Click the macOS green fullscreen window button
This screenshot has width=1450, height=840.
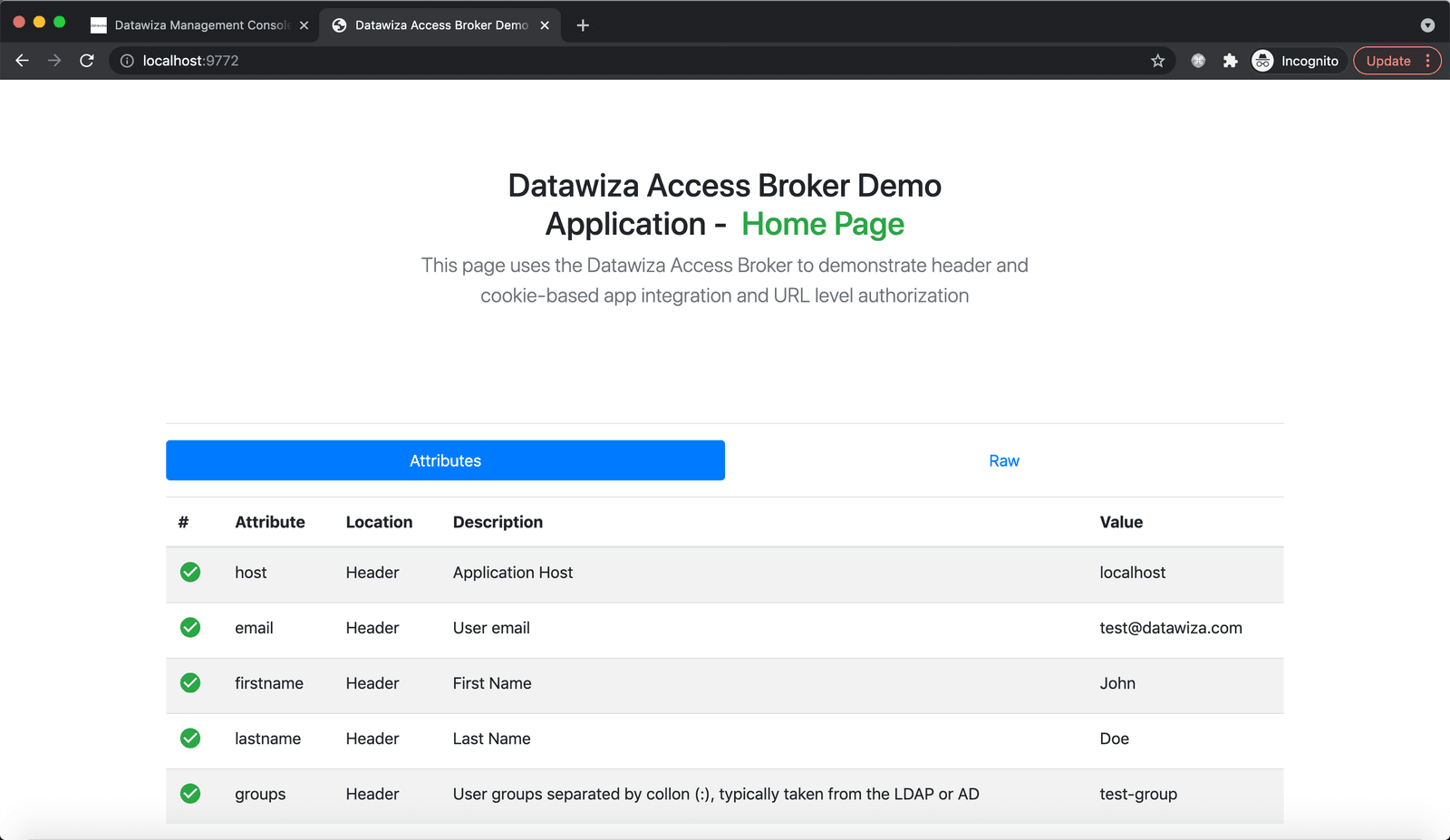point(60,22)
